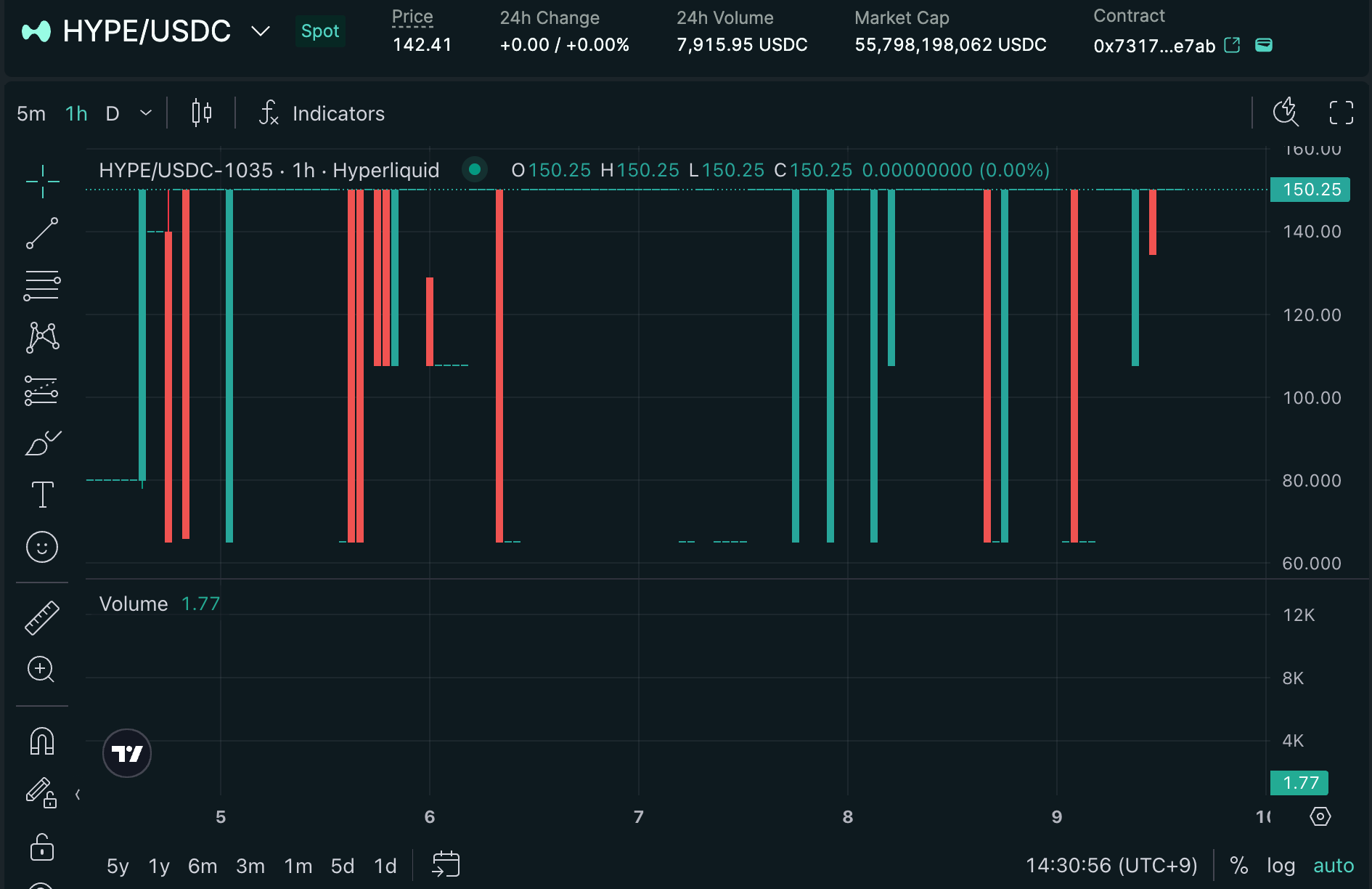
Task: Open contract address in explorer
Action: click(x=1232, y=45)
